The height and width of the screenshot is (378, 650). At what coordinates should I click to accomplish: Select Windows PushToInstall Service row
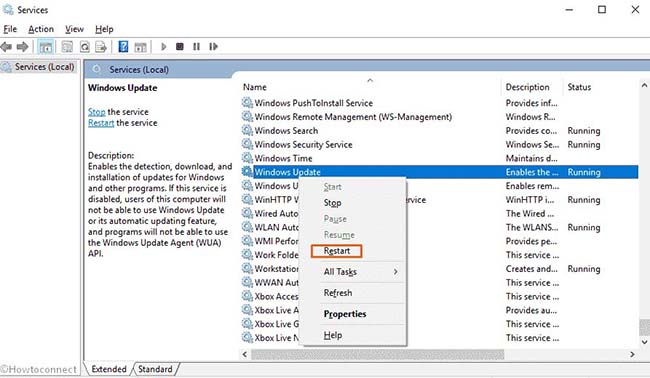pos(440,103)
